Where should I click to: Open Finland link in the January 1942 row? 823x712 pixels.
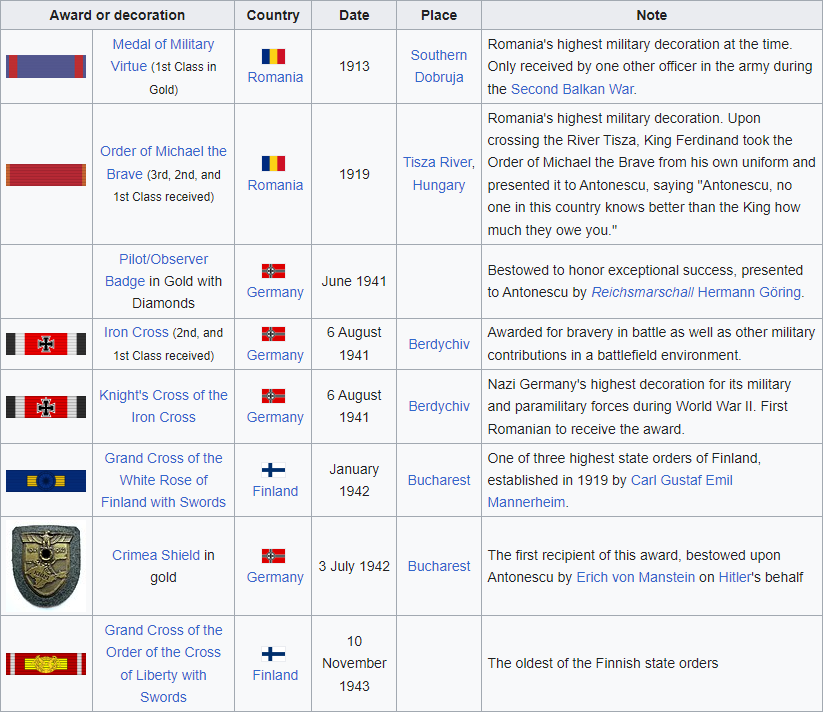[275, 491]
